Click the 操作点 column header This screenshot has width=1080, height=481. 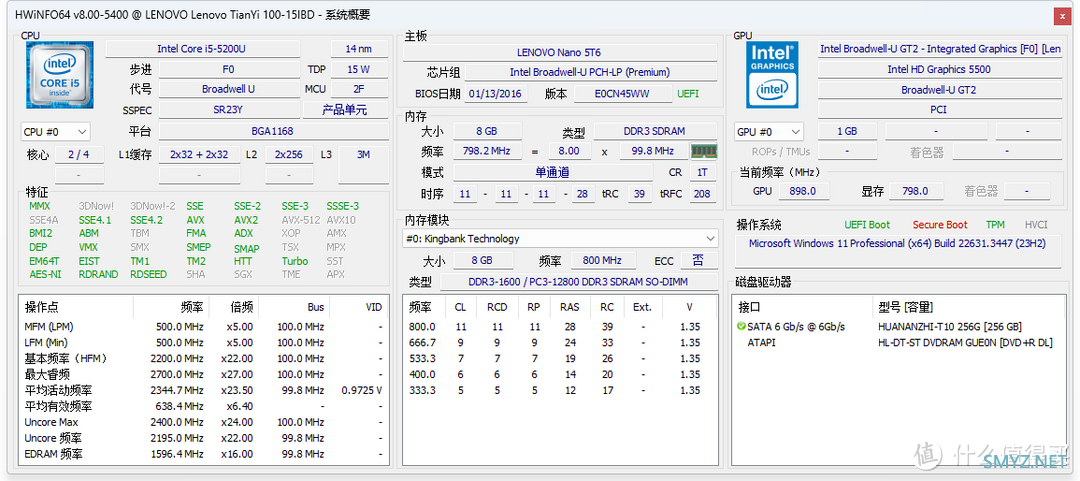point(76,307)
